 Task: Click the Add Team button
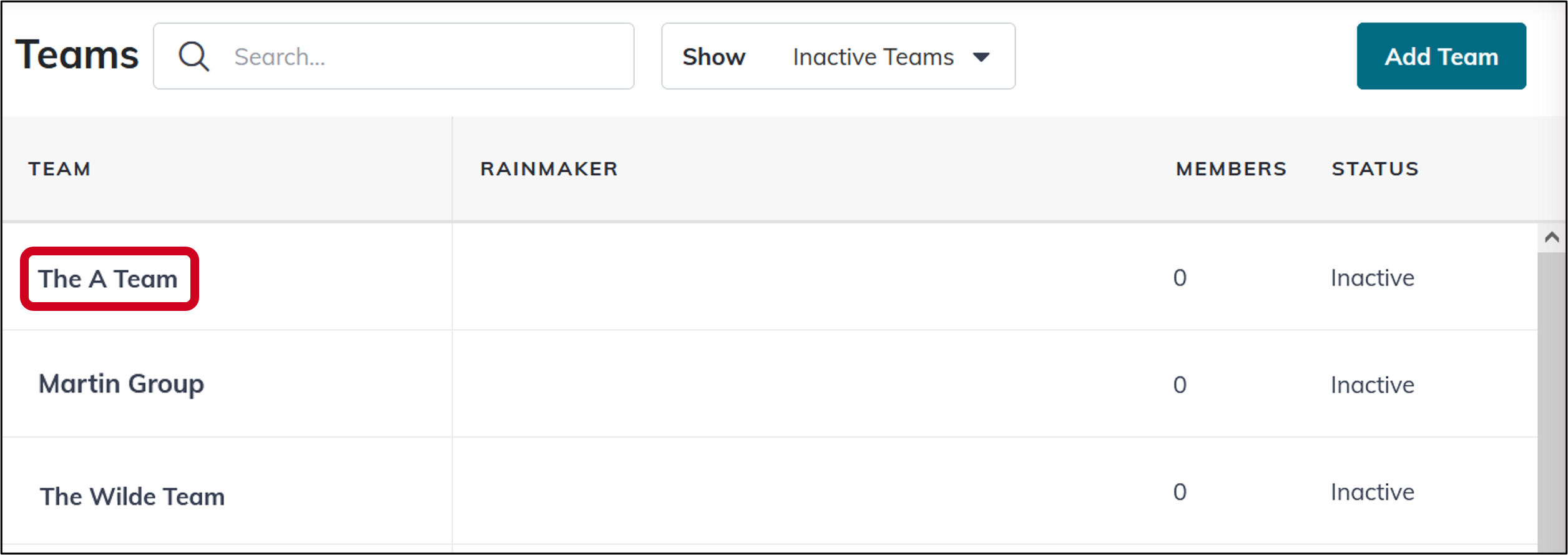tap(1441, 56)
